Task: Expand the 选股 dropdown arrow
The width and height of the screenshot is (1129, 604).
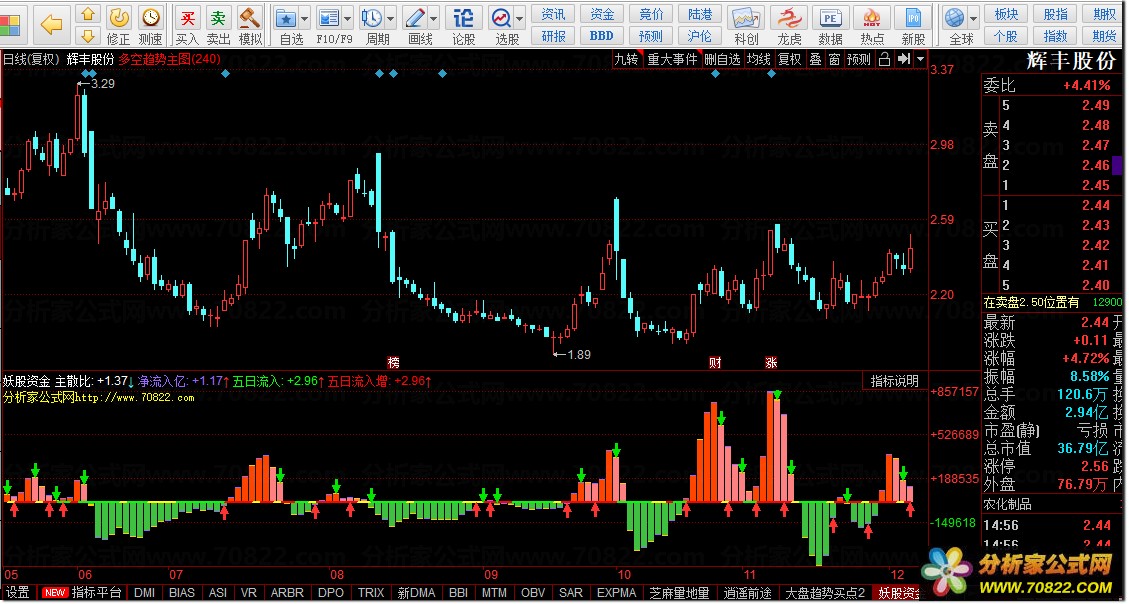Action: pyautogui.click(x=520, y=18)
